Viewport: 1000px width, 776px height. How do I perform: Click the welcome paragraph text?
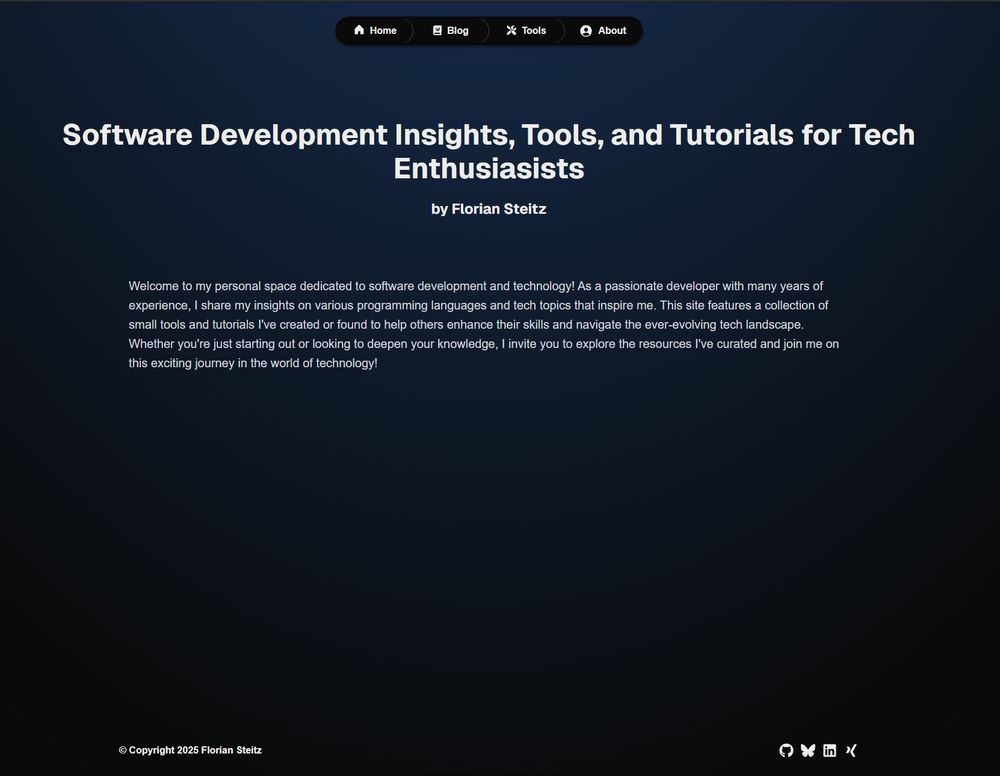tap(484, 324)
